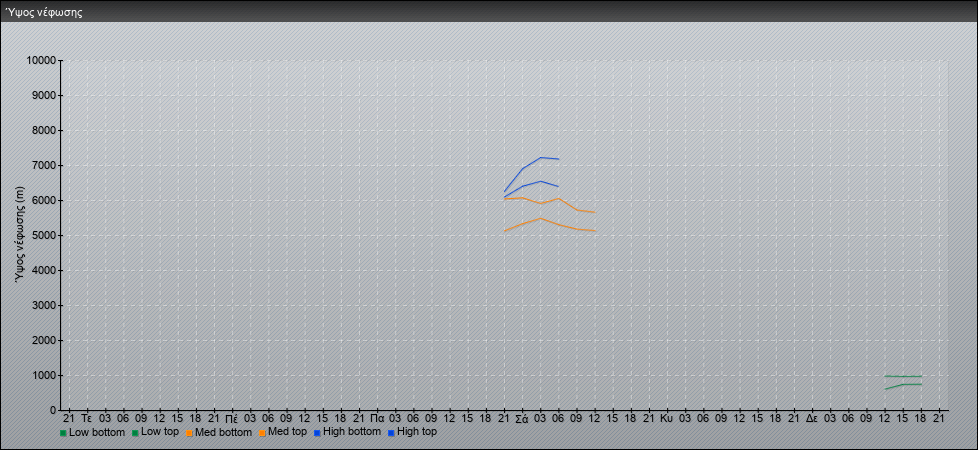Image resolution: width=978 pixels, height=450 pixels.
Task: Select the 'Med bottom' legend label
Action: click(223, 432)
